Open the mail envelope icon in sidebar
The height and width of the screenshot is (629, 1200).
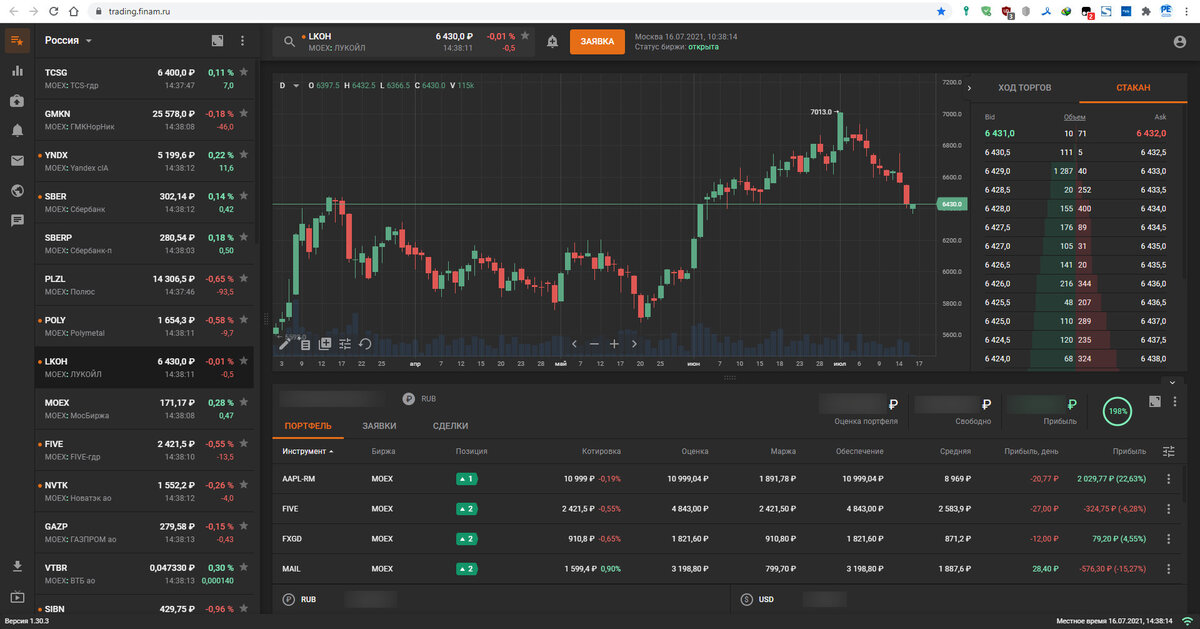[x=17, y=161]
